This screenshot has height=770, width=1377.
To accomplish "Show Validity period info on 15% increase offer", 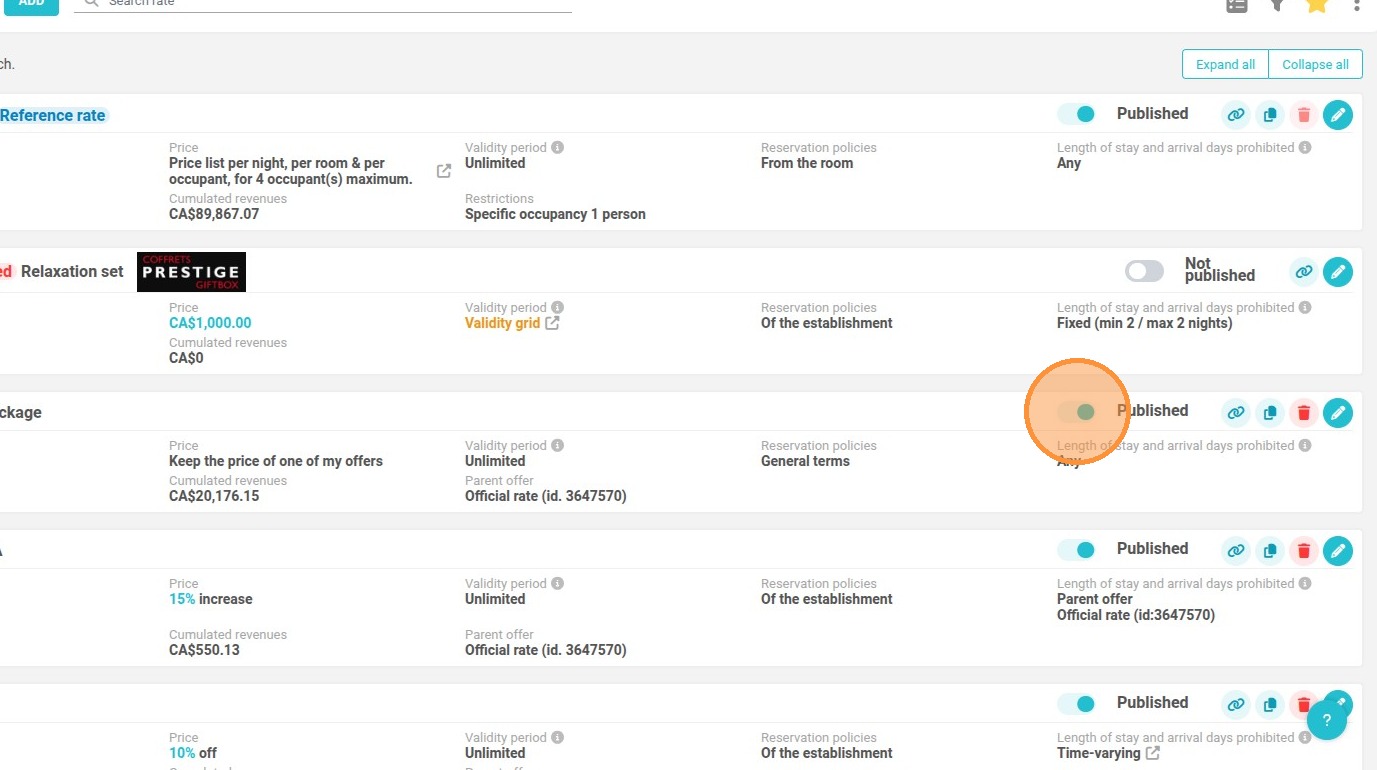I will point(557,583).
